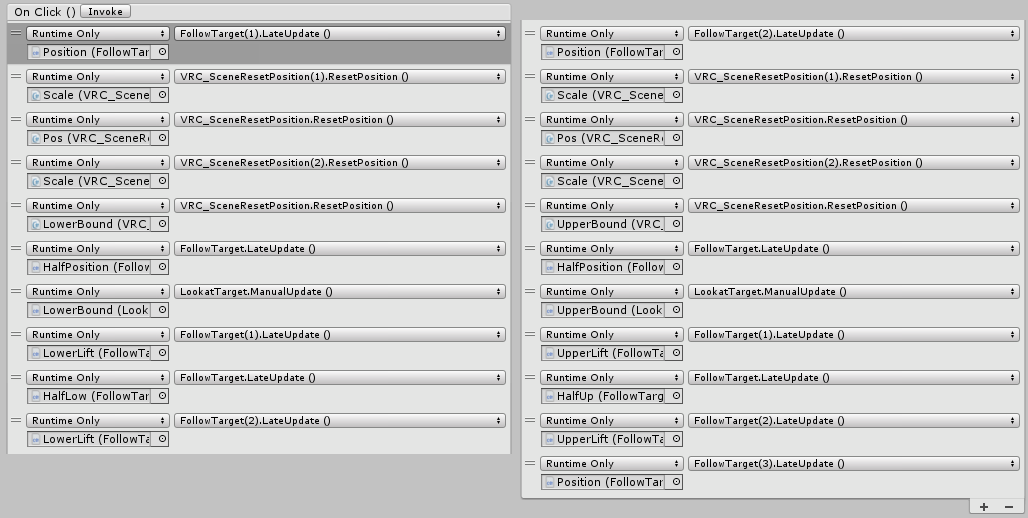The height and width of the screenshot is (518, 1028).
Task: Click the On Click () header label
Action: pyautogui.click(x=45, y=12)
